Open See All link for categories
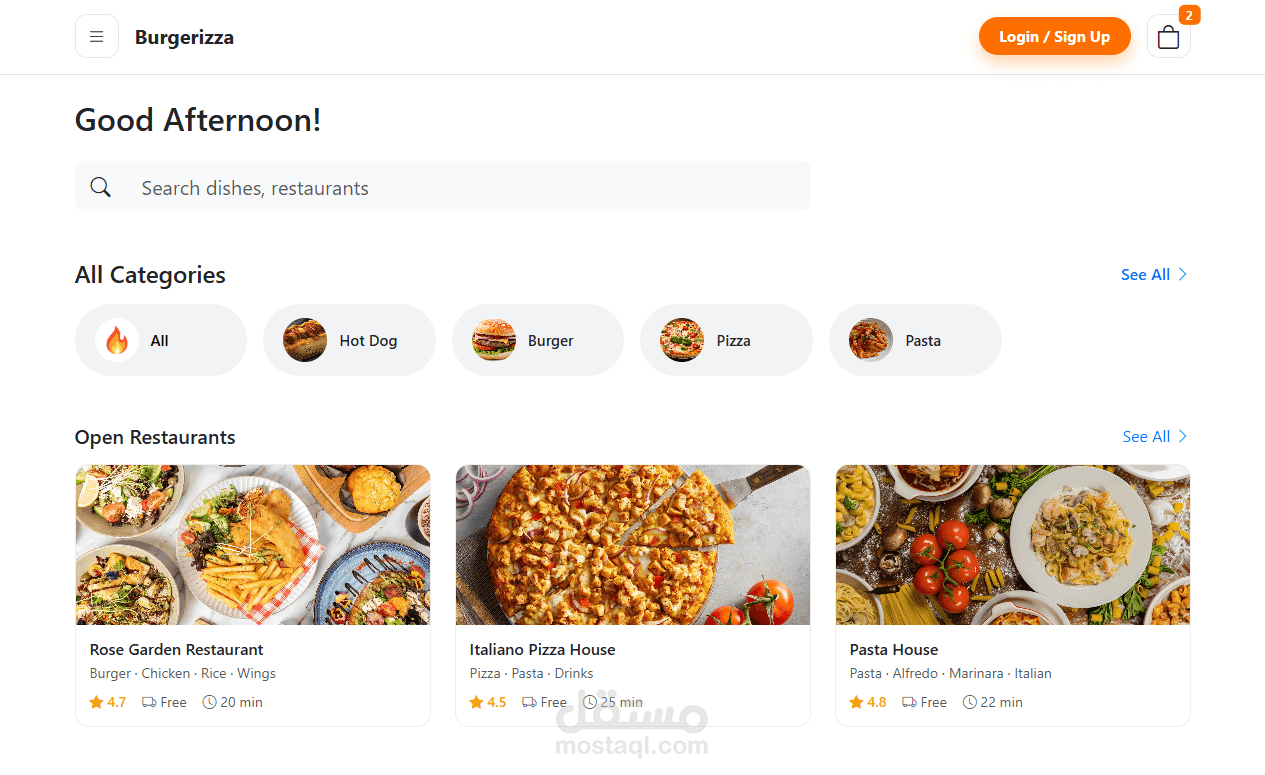This screenshot has height=775, width=1265. coord(1145,275)
